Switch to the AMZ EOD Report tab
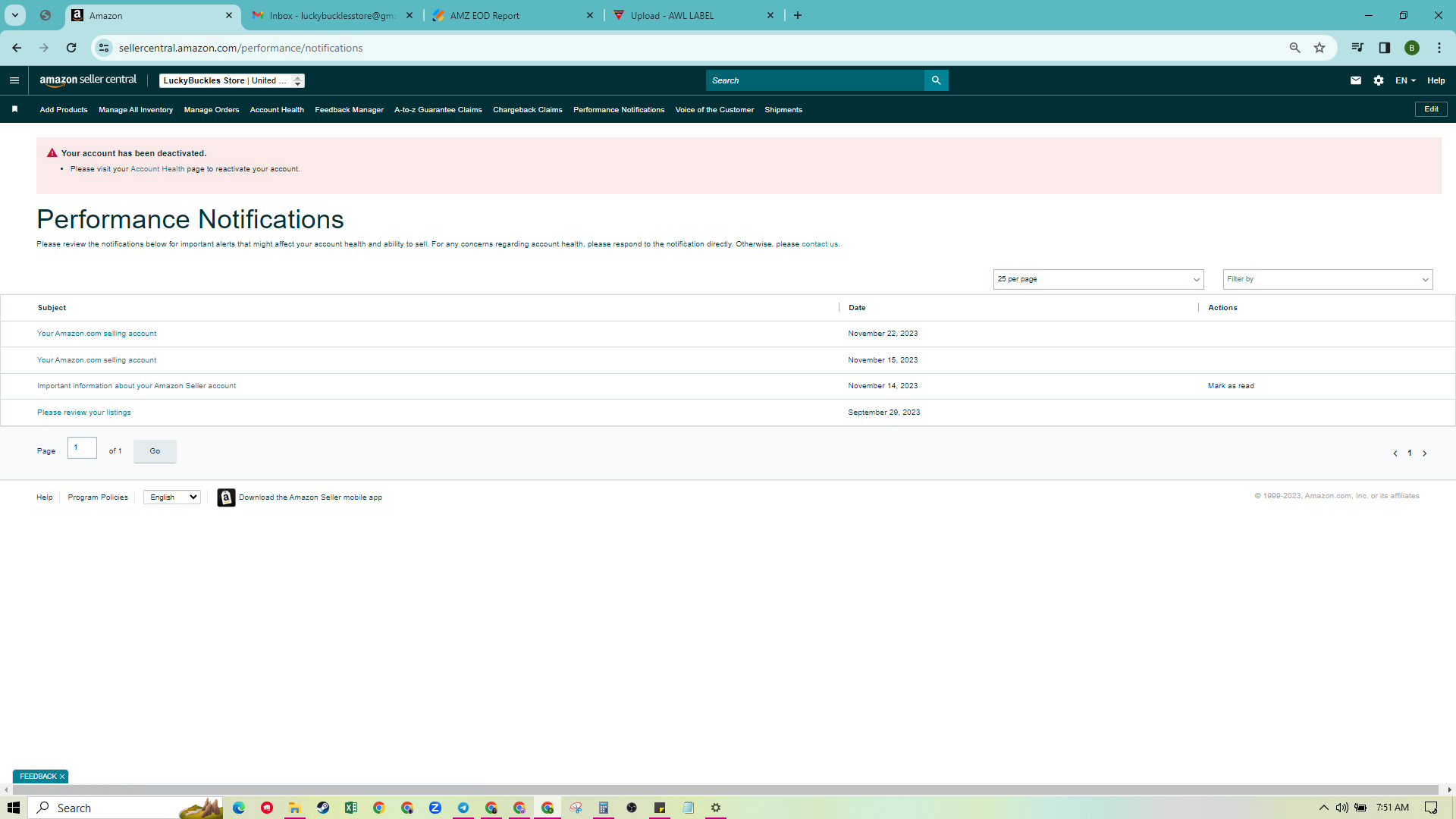 [513, 15]
